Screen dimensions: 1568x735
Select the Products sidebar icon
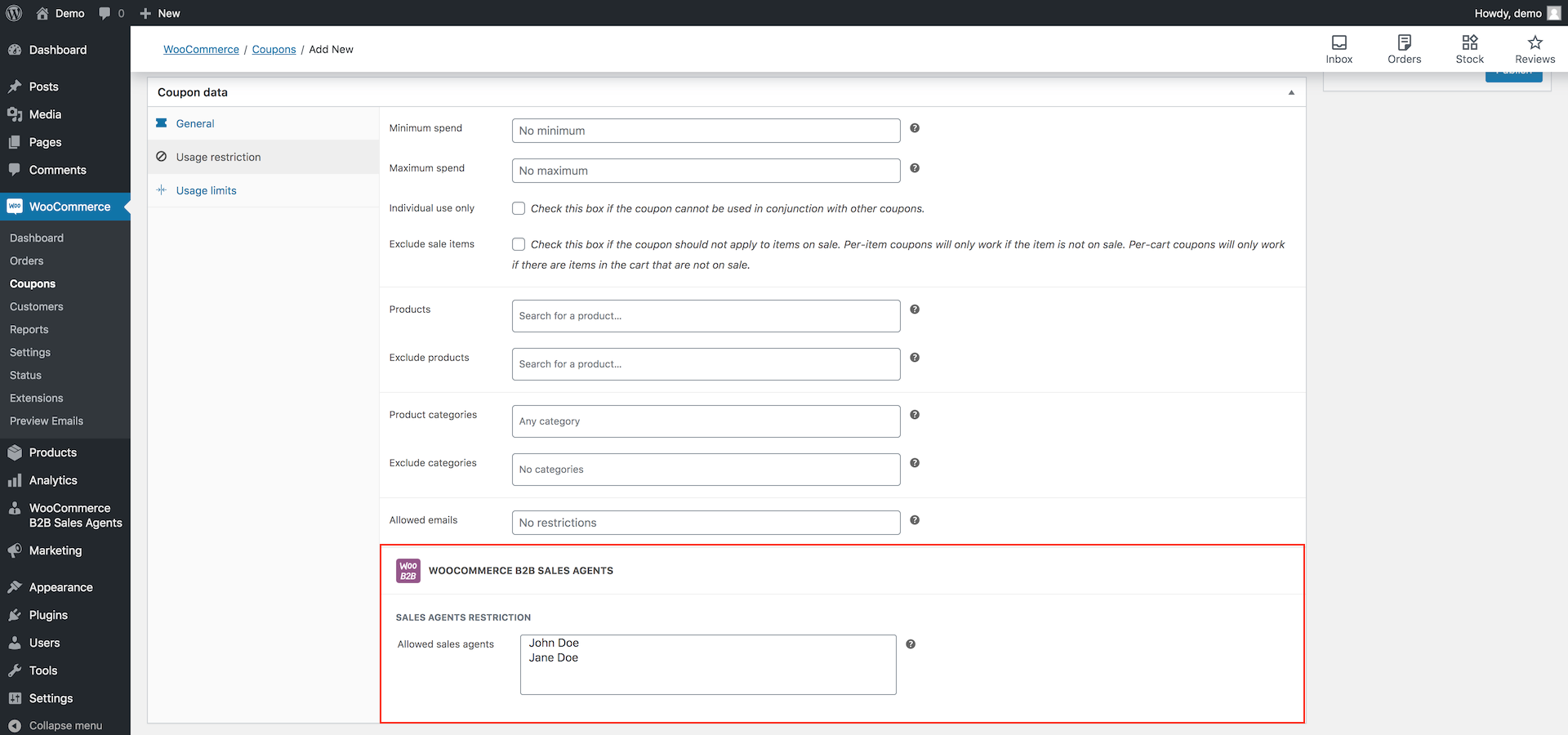point(15,452)
